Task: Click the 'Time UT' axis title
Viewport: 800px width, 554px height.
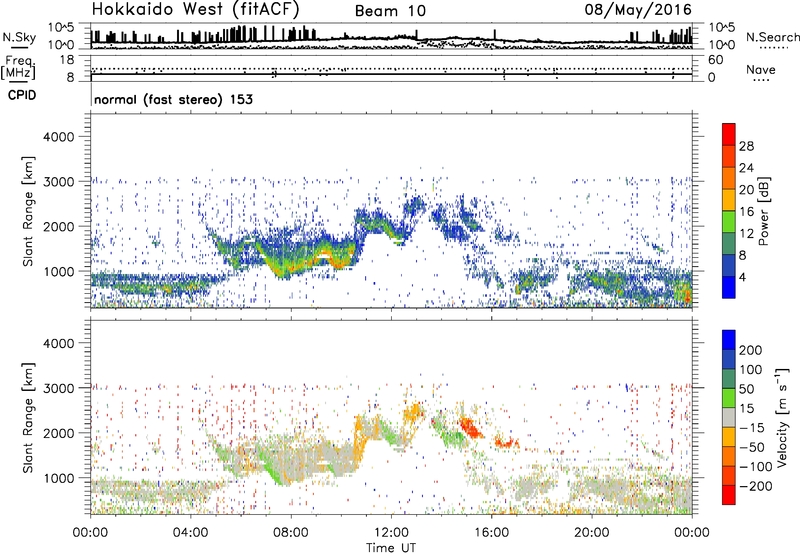Action: click(x=391, y=548)
